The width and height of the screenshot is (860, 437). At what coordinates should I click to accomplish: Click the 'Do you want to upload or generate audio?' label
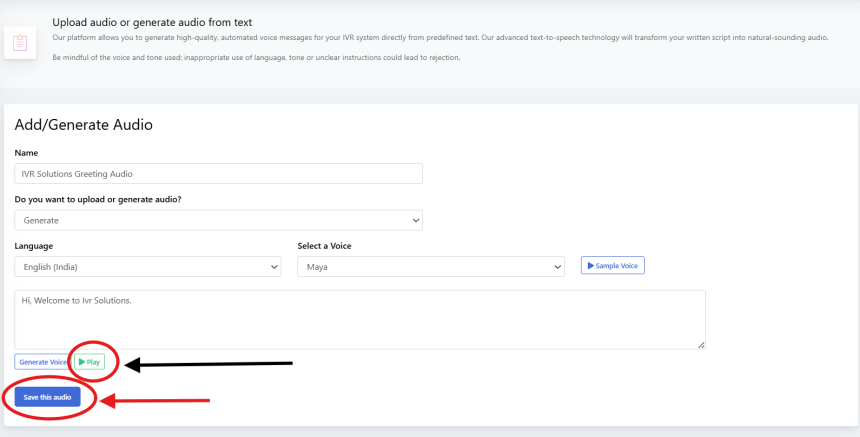[105, 199]
